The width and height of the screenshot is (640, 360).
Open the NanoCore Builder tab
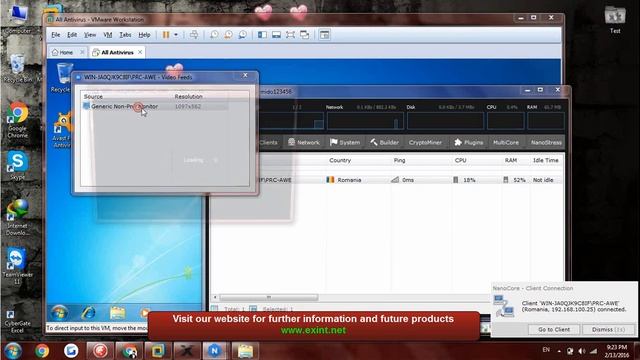click(x=384, y=142)
